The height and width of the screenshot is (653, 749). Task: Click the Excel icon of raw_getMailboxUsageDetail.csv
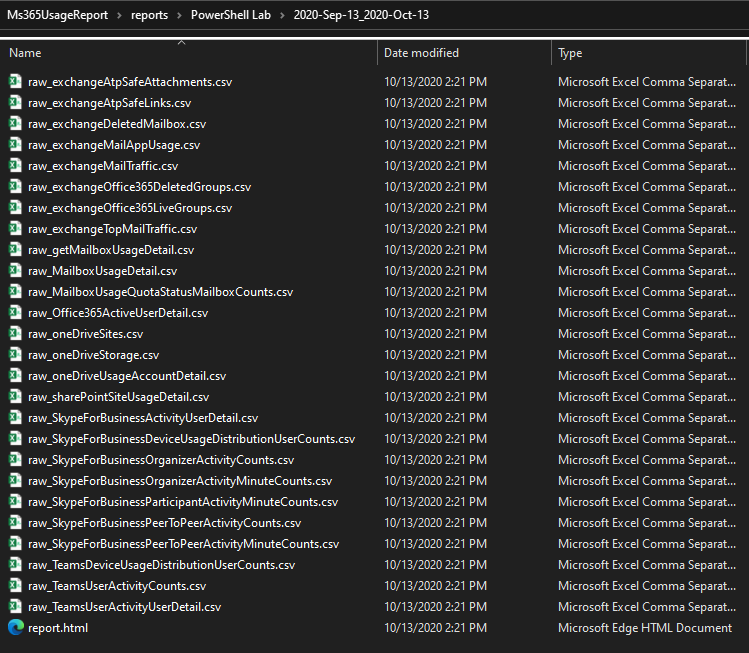point(15,249)
